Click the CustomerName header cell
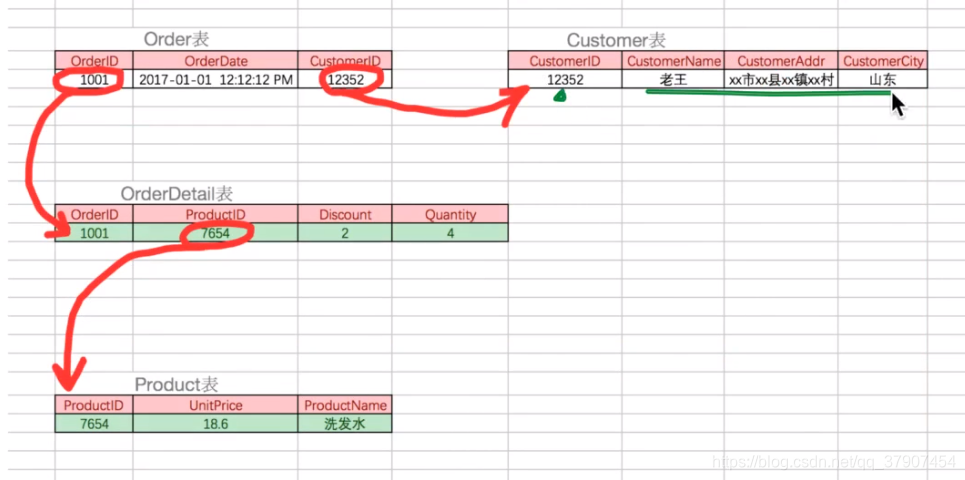 pyautogui.click(x=673, y=61)
